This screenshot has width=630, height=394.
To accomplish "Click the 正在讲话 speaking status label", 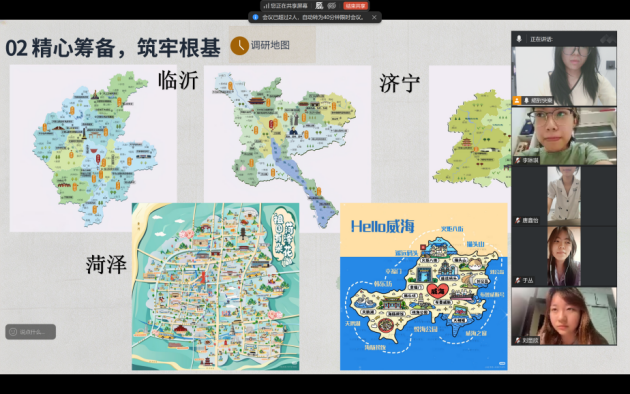I will point(541,39).
